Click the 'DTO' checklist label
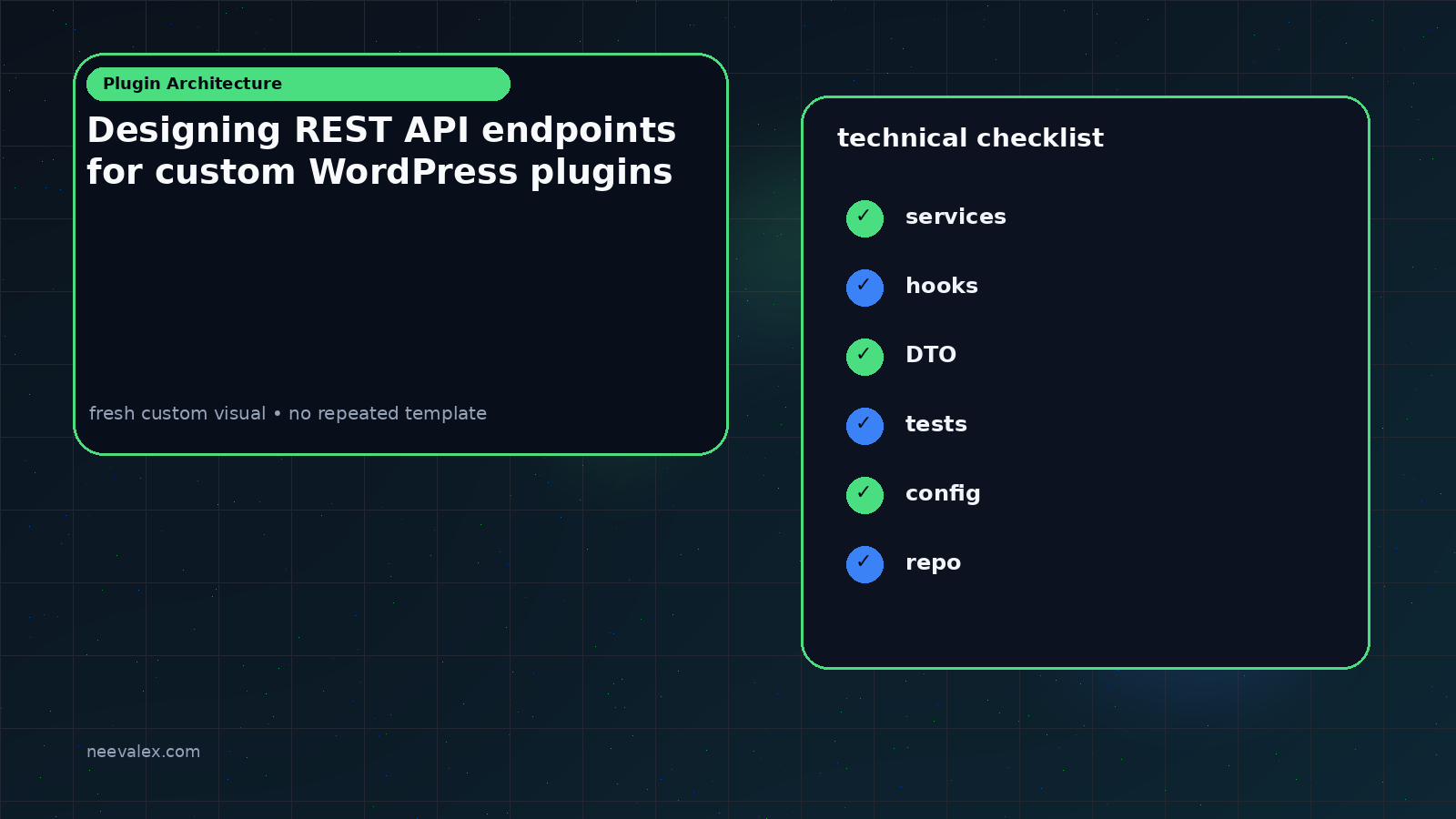Viewport: 1456px width, 819px height. click(931, 355)
